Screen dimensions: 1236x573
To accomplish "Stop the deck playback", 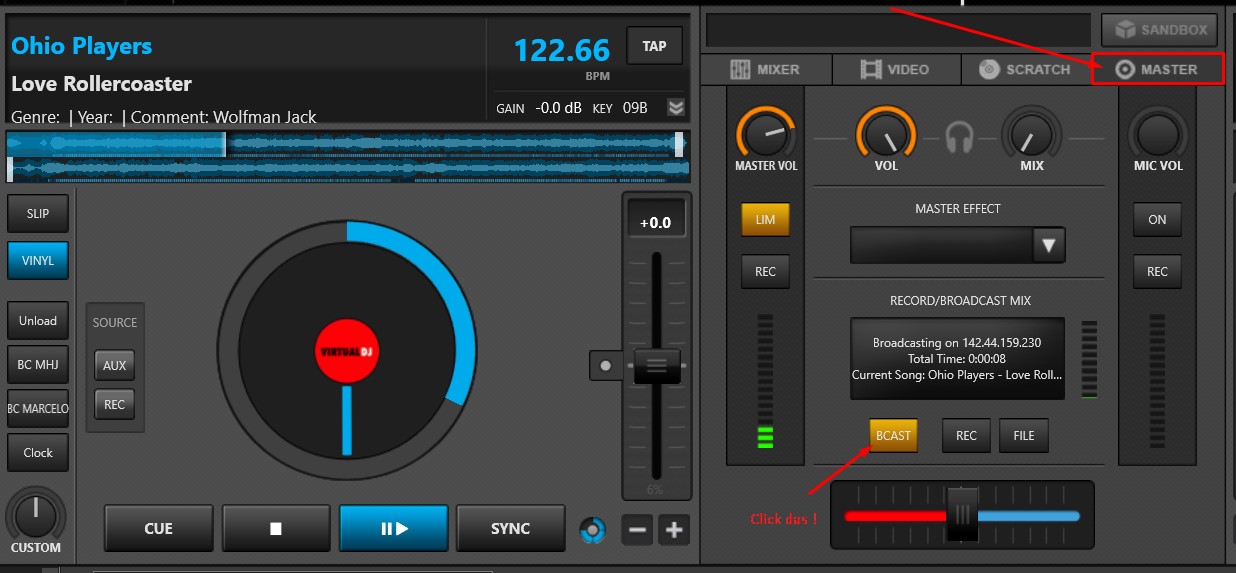I will click(276, 528).
